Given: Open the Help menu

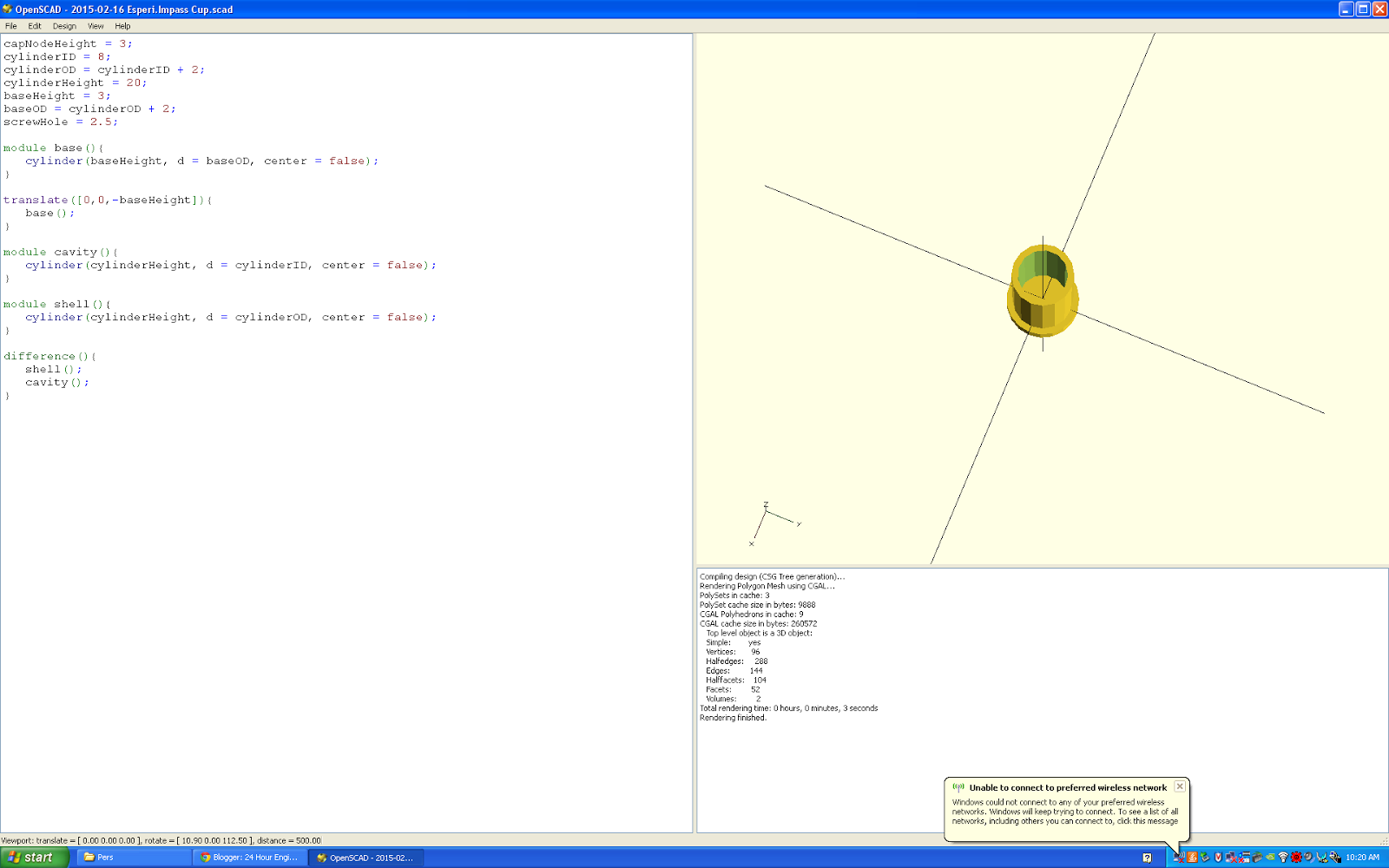Looking at the screenshot, I should [x=122, y=26].
